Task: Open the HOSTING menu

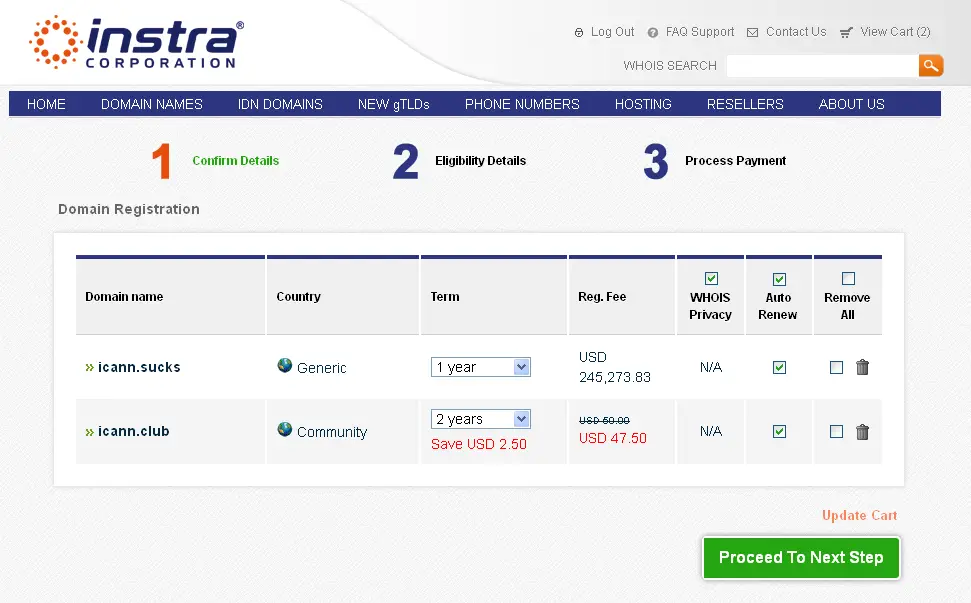Action: pyautogui.click(x=643, y=104)
